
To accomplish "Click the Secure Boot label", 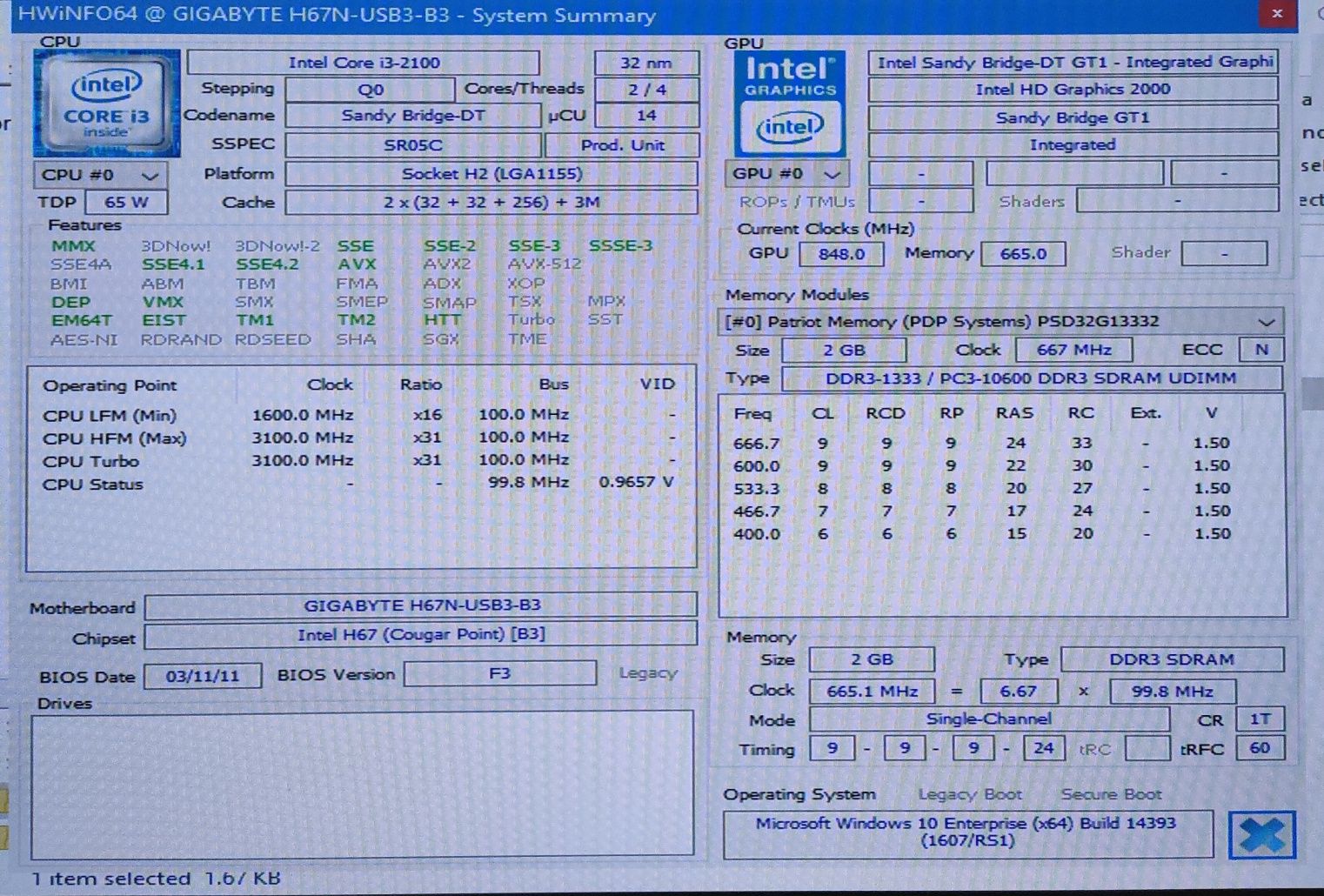I will point(1111,794).
